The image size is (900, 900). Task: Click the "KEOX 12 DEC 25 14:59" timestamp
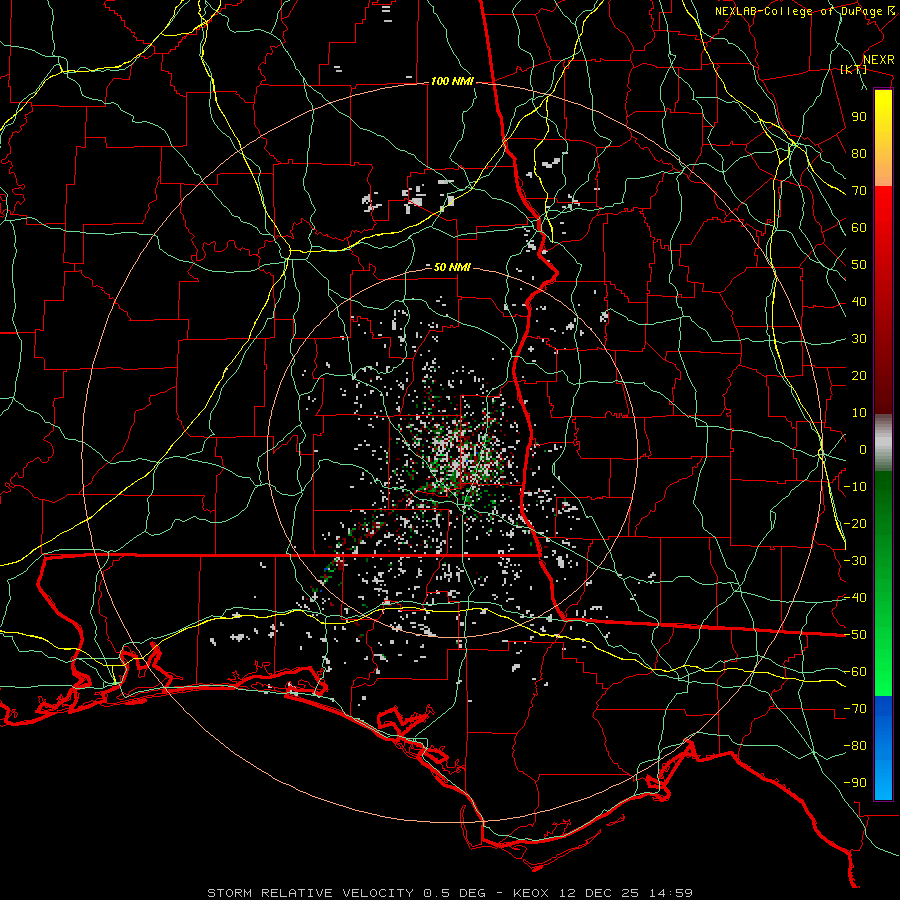[x=603, y=893]
